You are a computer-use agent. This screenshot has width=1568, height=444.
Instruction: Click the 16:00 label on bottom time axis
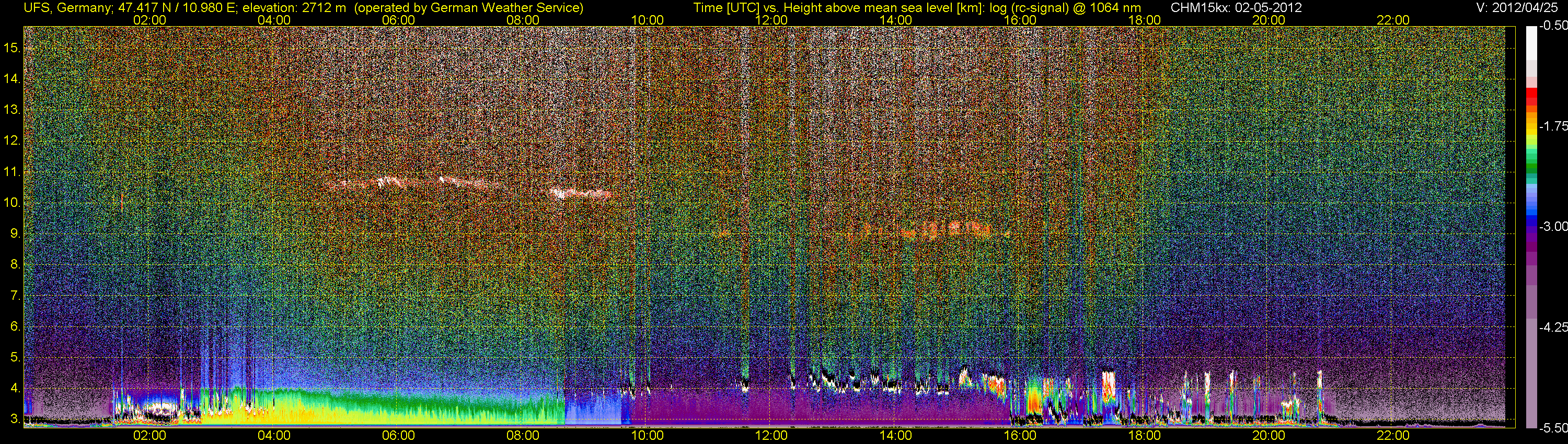(1020, 436)
